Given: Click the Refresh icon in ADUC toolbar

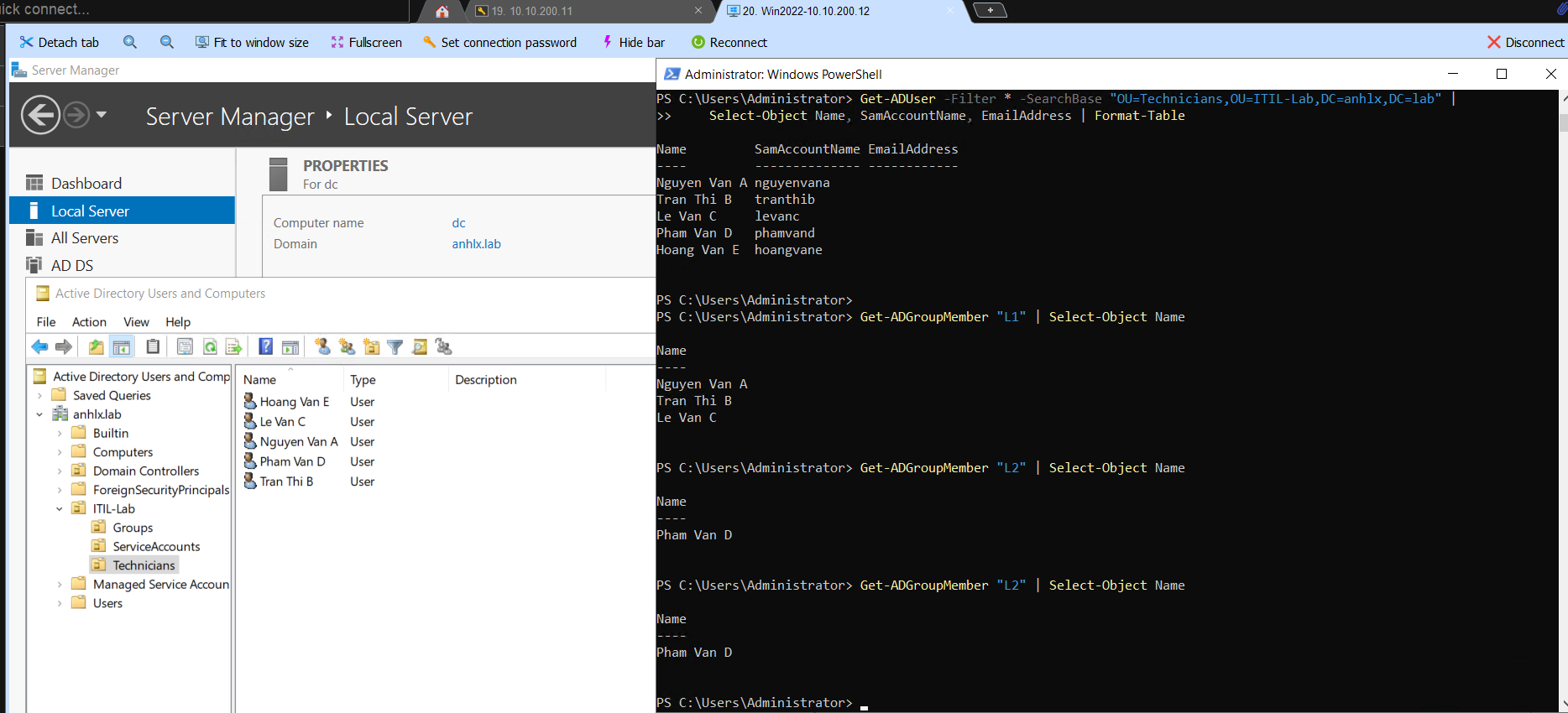Looking at the screenshot, I should point(210,346).
